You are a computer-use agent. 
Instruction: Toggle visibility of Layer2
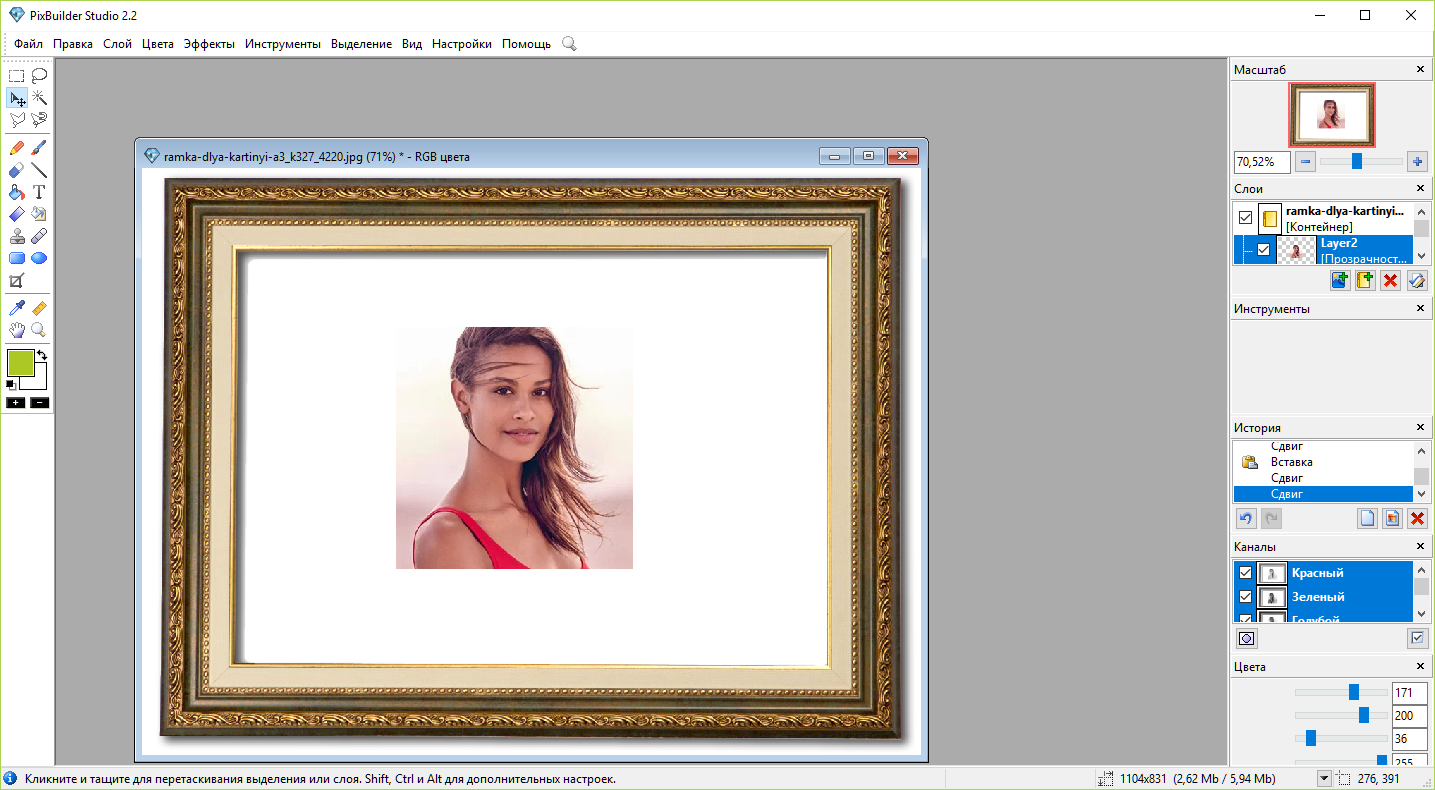1263,250
